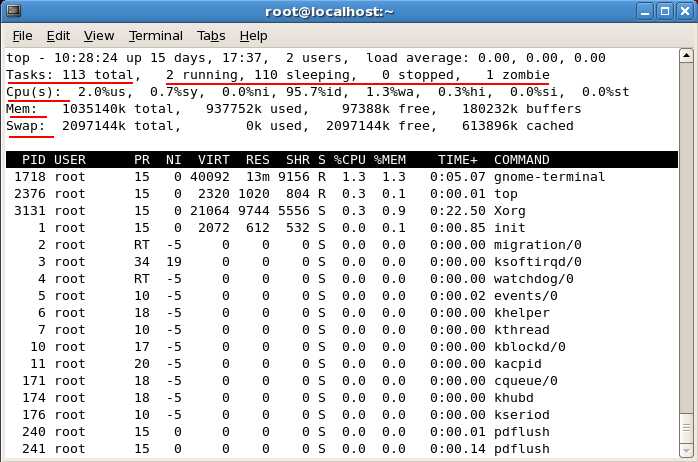This screenshot has height=462, width=698.
Task: Open the Help menu
Action: 253,36
